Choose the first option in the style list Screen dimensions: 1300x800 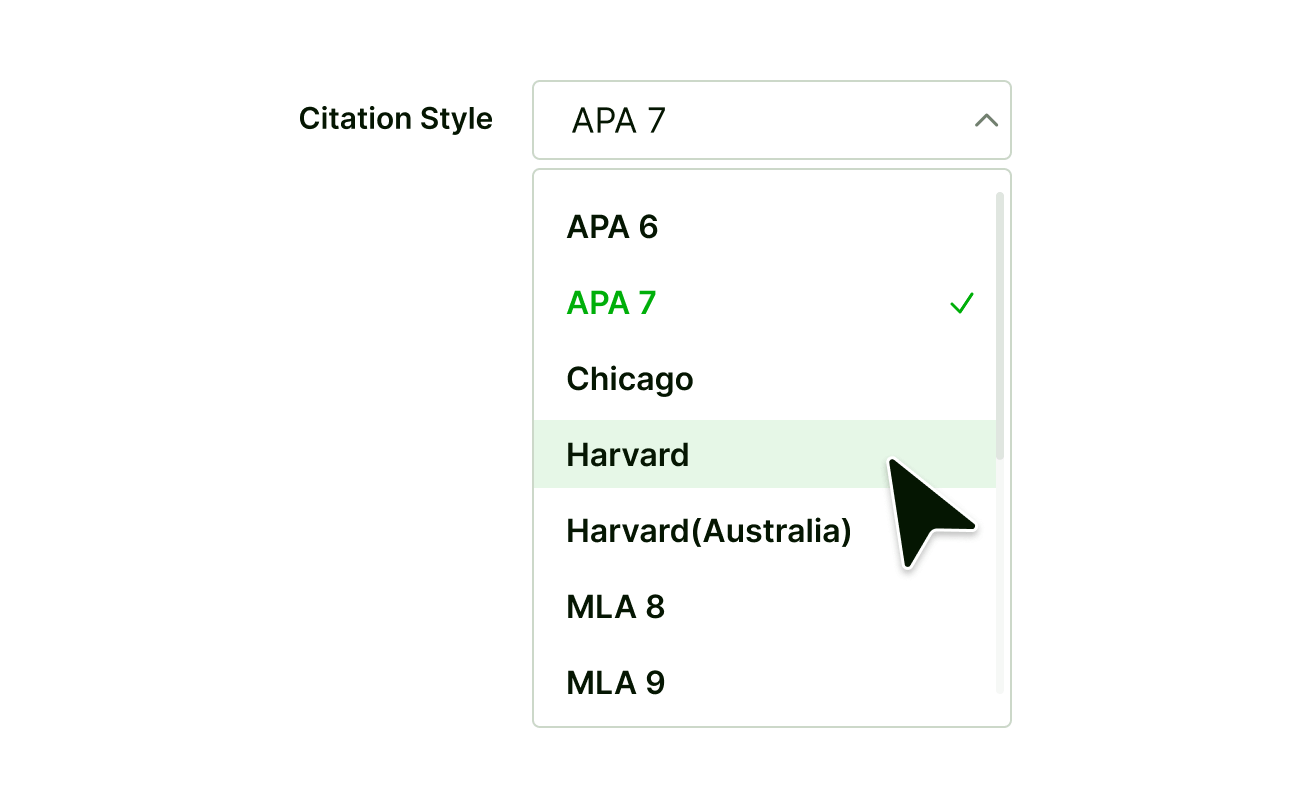(612, 227)
